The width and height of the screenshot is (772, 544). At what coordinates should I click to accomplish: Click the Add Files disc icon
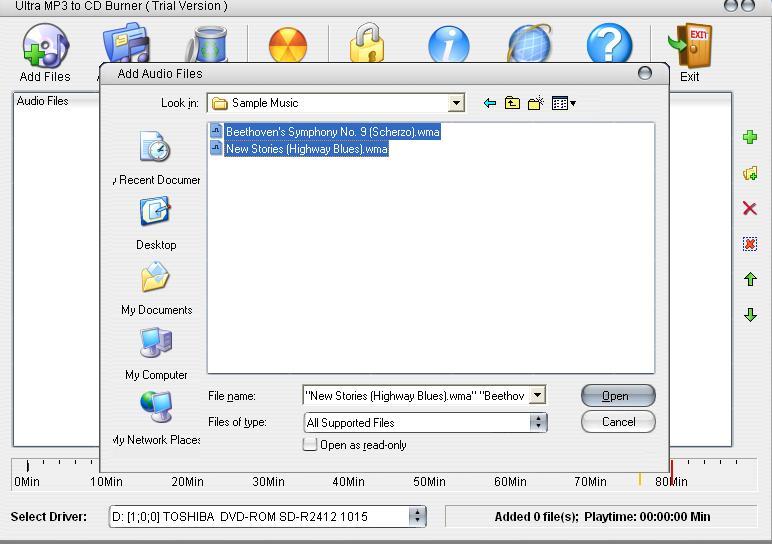[x=45, y=45]
